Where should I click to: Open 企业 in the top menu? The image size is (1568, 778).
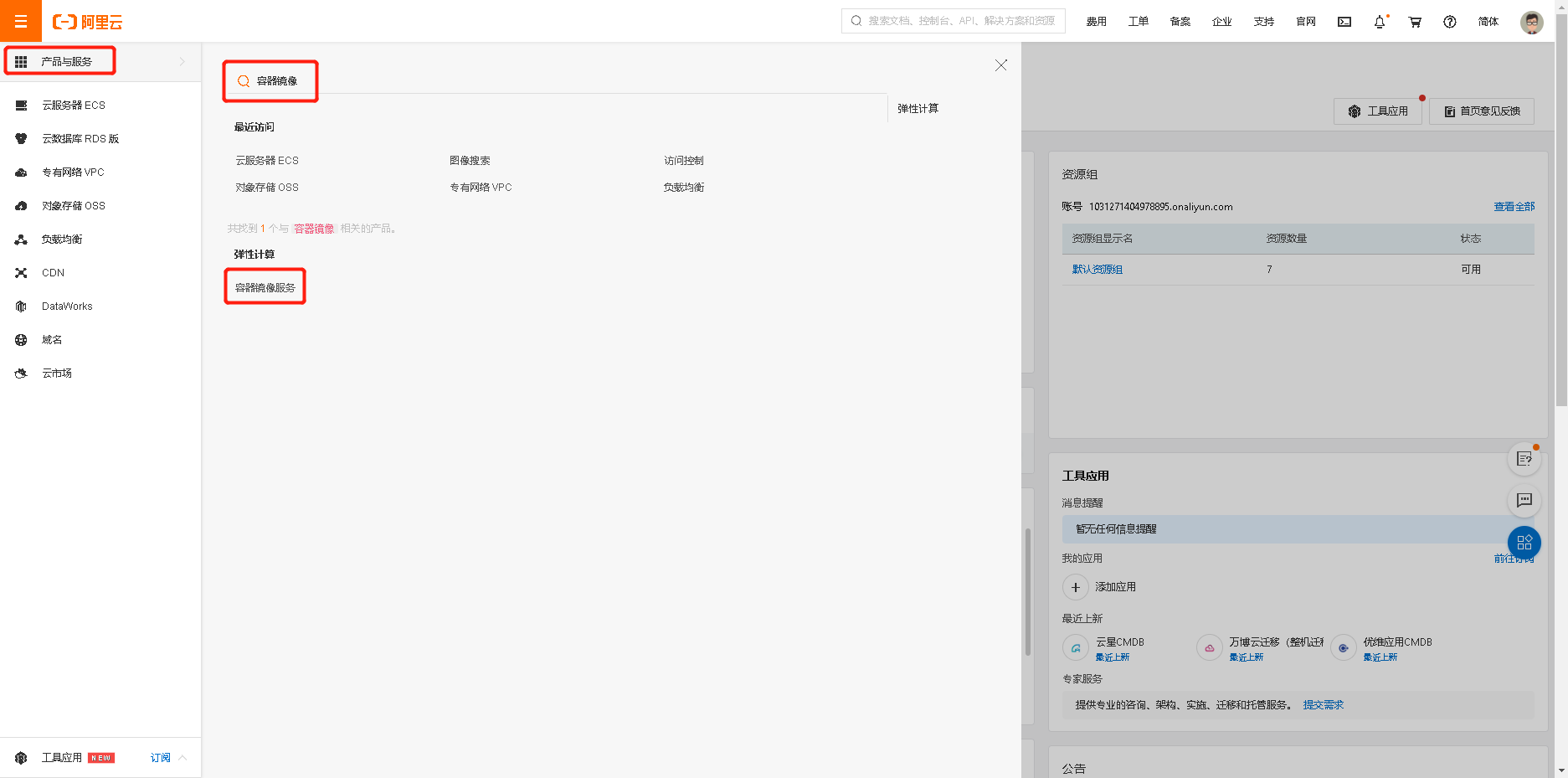[1222, 22]
